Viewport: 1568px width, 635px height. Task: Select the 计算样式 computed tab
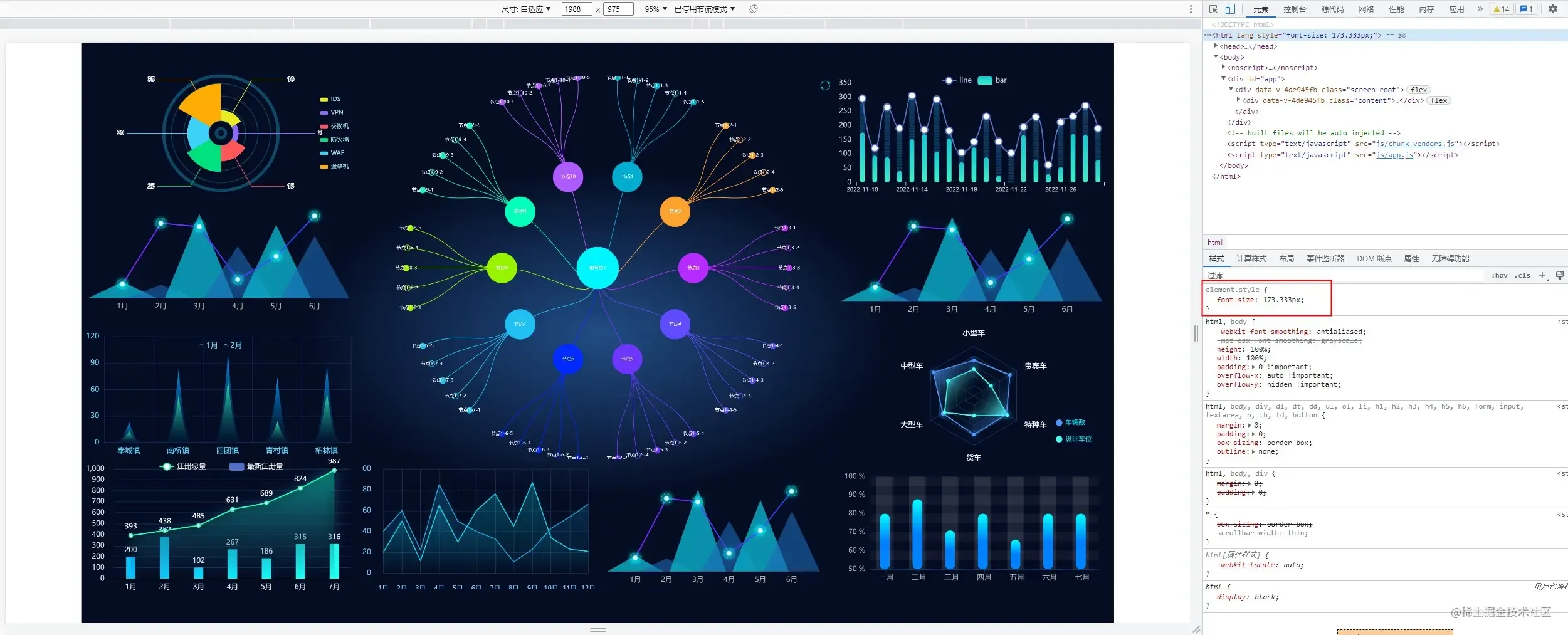[x=1251, y=258]
